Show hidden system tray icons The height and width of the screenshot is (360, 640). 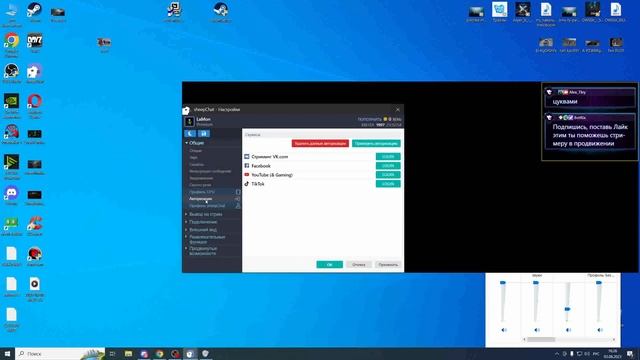(557, 354)
